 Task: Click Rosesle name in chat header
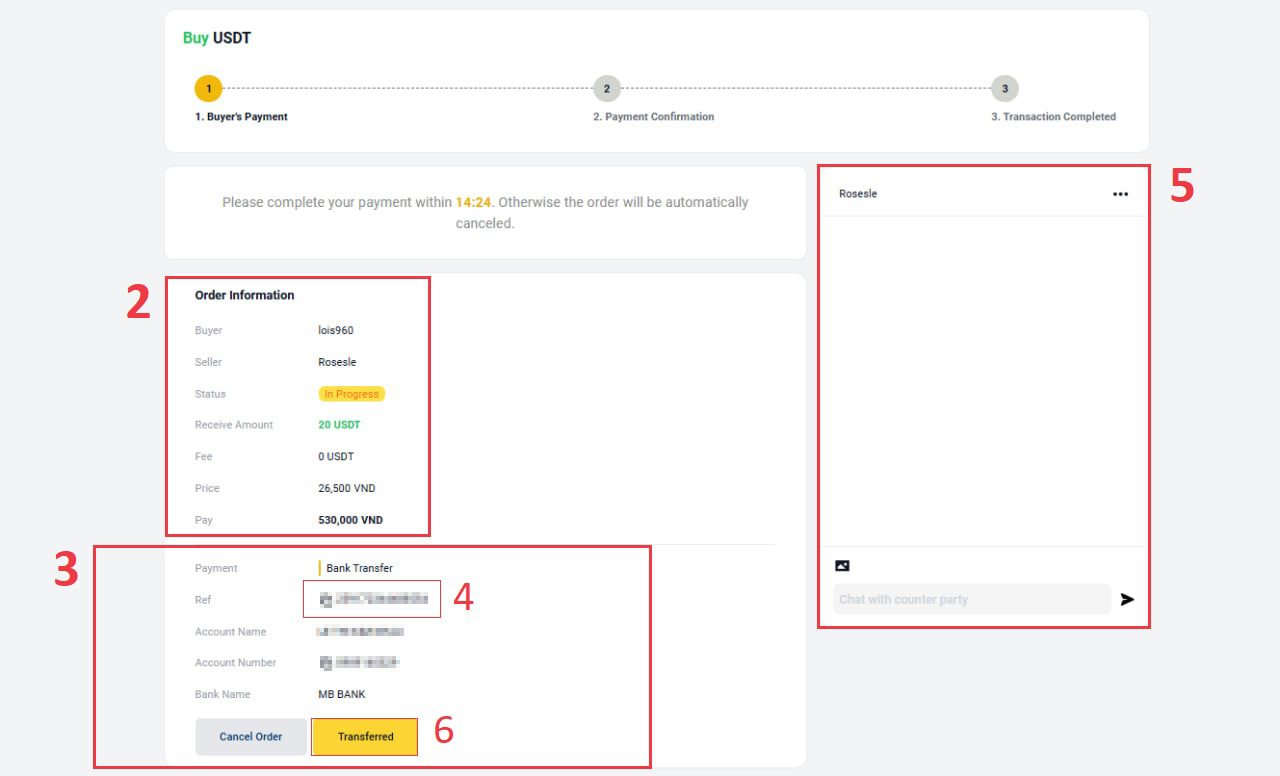coord(858,194)
